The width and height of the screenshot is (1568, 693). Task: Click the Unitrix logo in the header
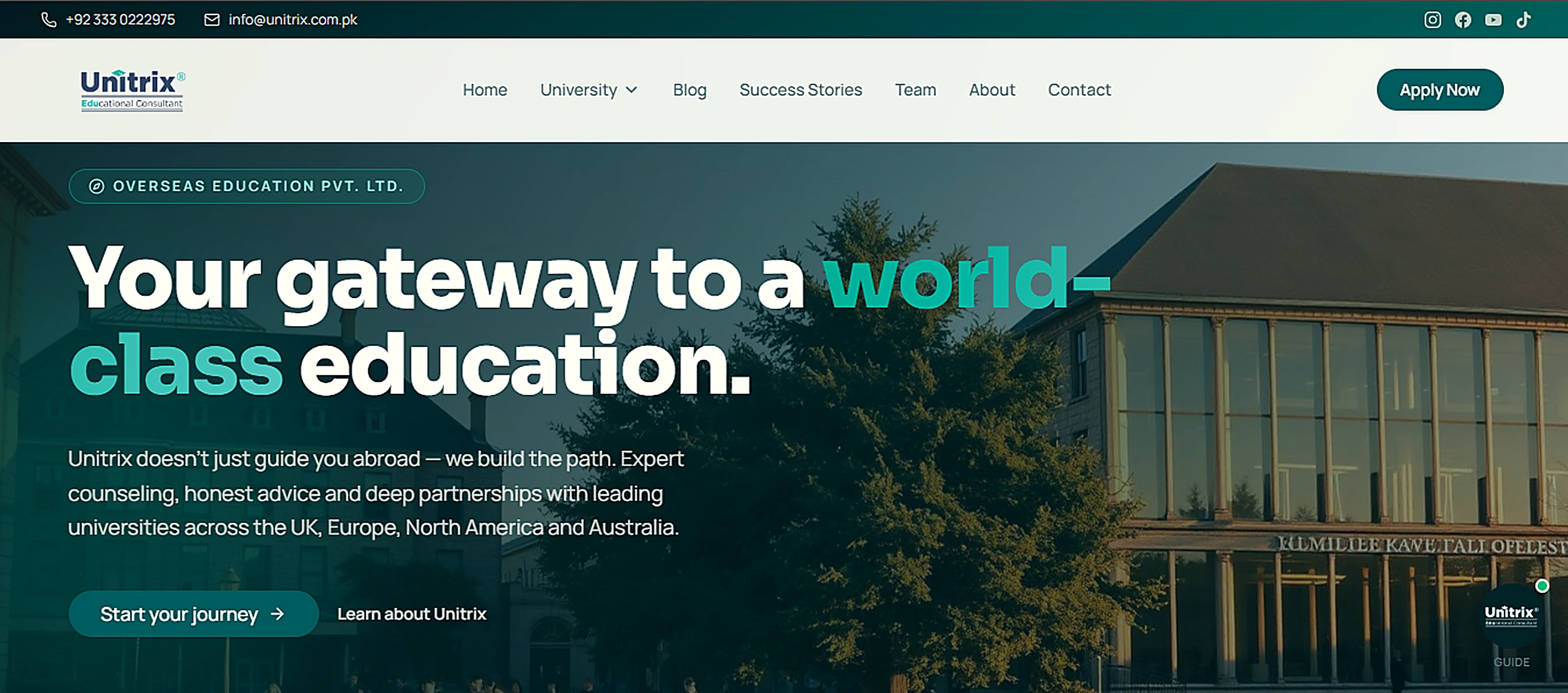tap(133, 90)
